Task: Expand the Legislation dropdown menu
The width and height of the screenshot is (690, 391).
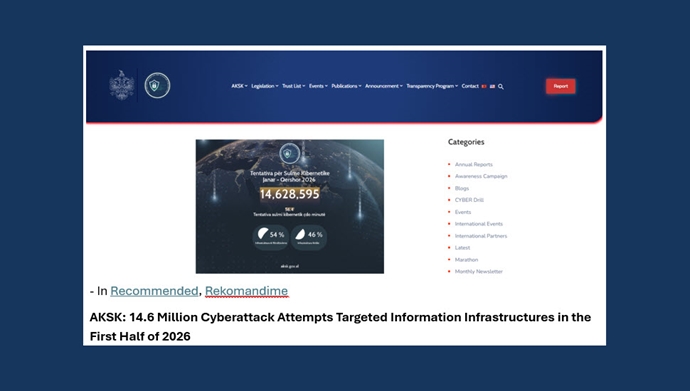Action: (x=265, y=86)
